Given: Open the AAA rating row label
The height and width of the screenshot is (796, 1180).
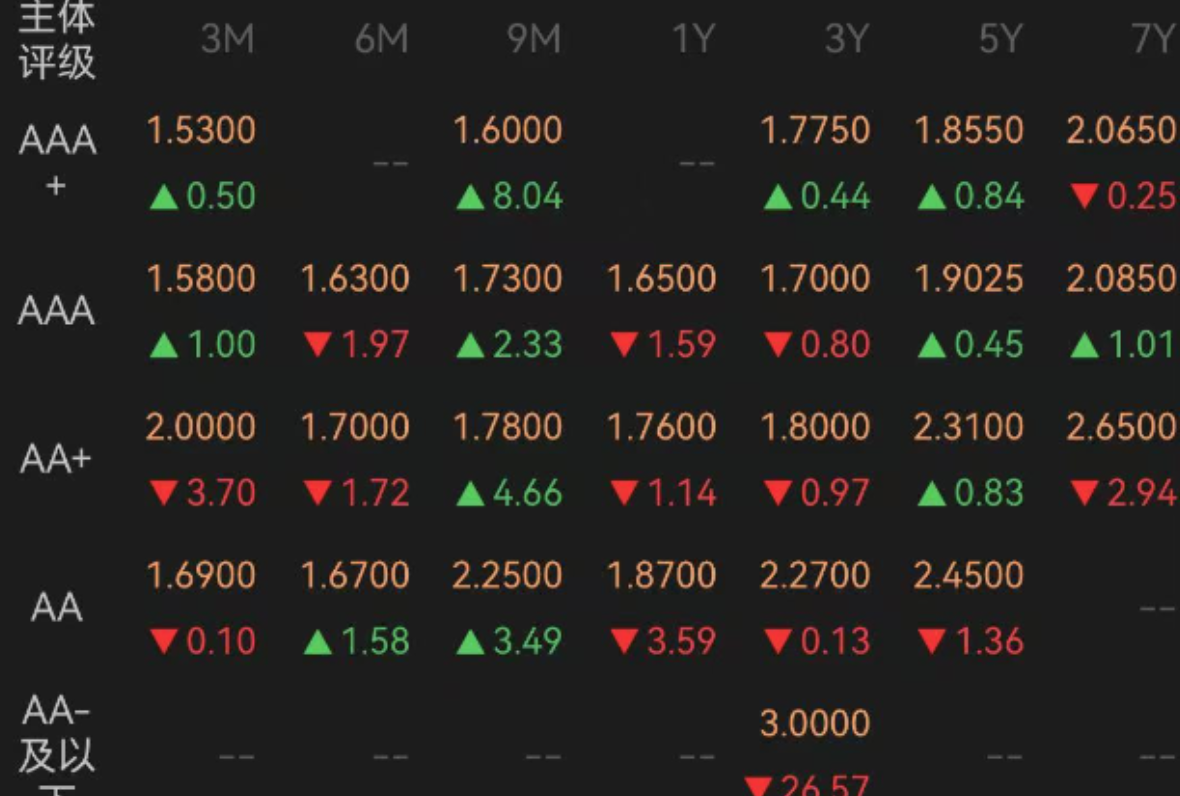Looking at the screenshot, I should [x=56, y=310].
